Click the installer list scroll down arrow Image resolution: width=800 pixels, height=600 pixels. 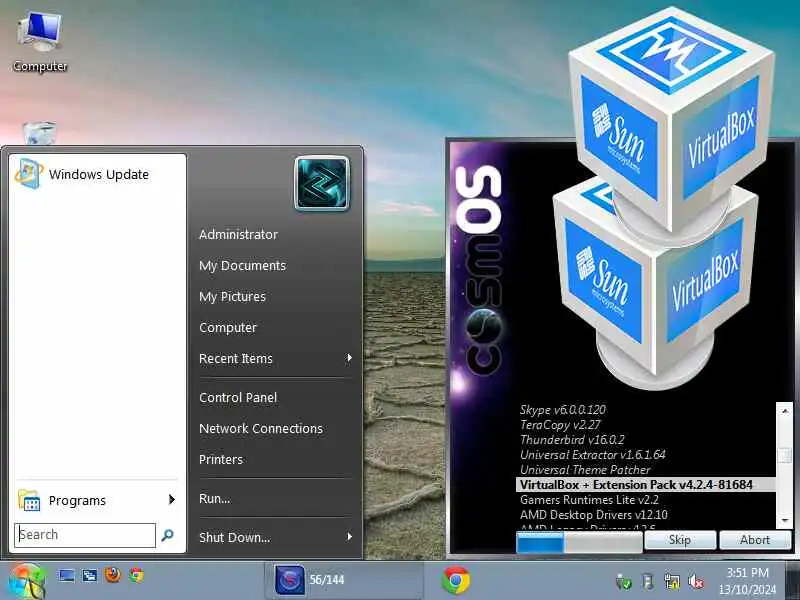[785, 520]
